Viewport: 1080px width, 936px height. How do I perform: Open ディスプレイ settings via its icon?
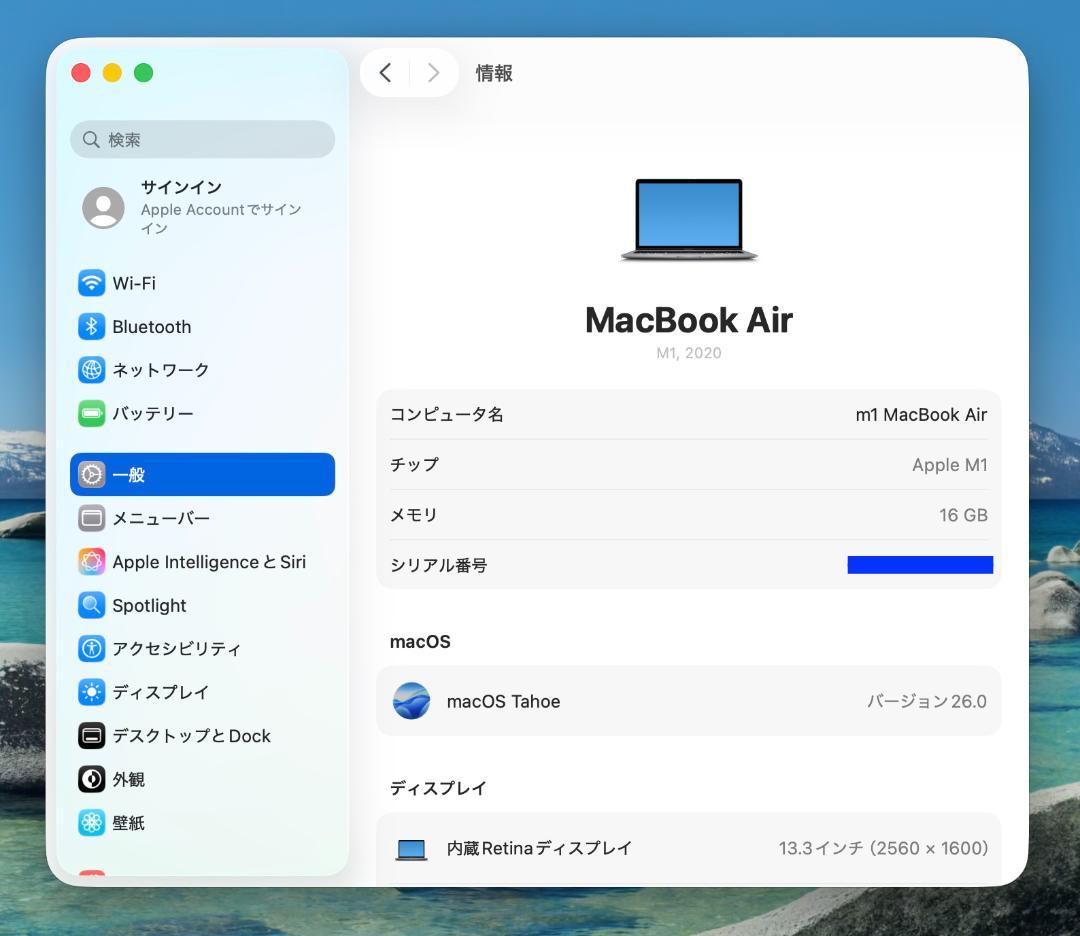[91, 692]
